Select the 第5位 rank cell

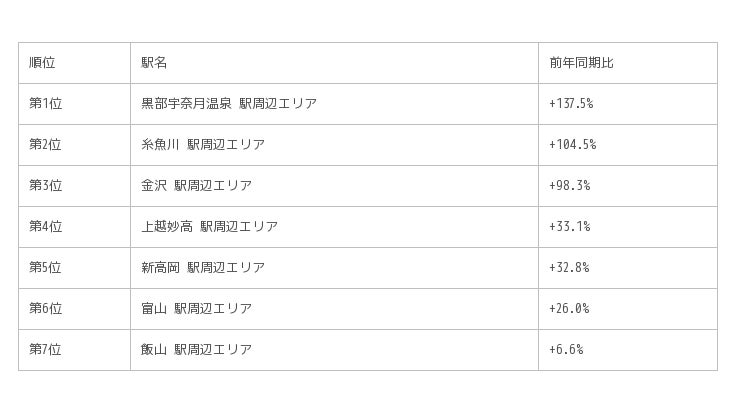tap(45, 268)
